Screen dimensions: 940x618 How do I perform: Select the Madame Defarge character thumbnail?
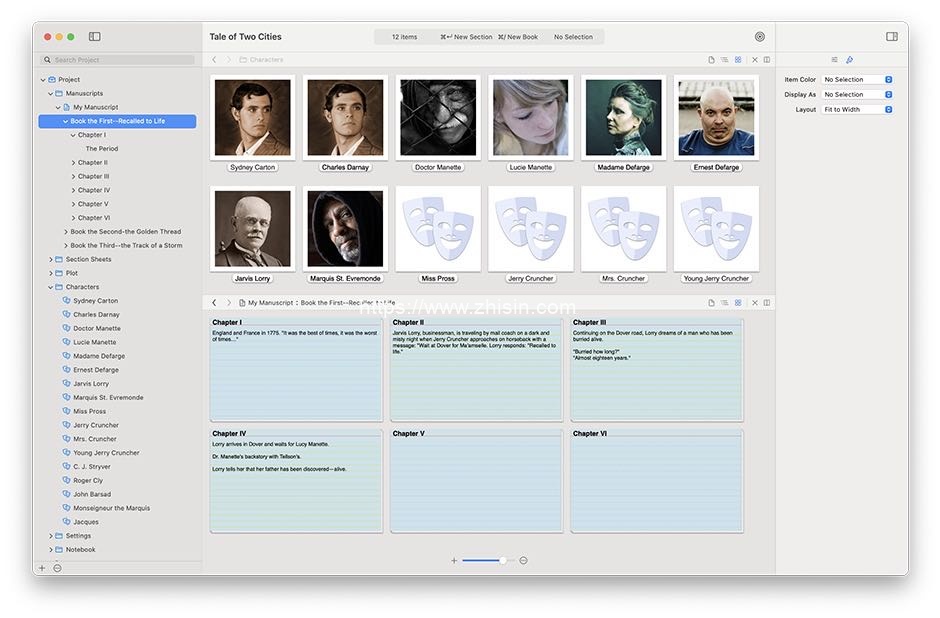[x=623, y=118]
